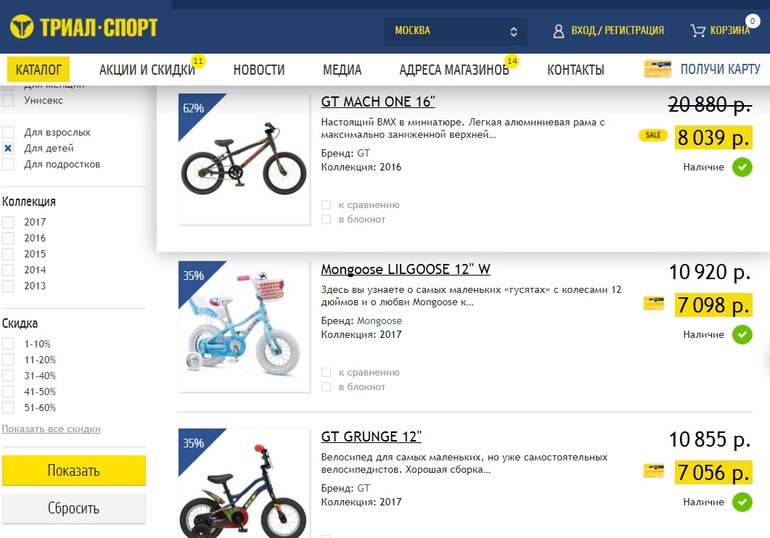Click the 62% discount badge on GT MACH ONE

point(195,110)
